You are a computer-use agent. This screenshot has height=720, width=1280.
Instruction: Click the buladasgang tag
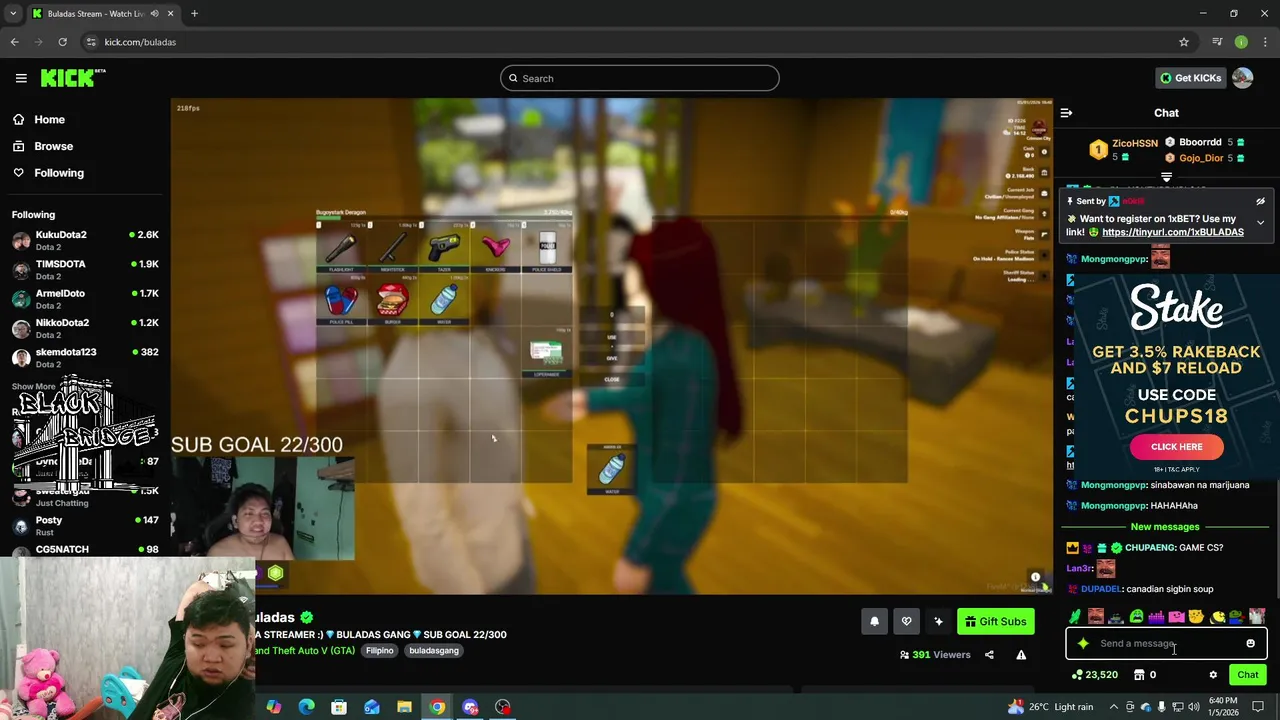click(x=434, y=651)
